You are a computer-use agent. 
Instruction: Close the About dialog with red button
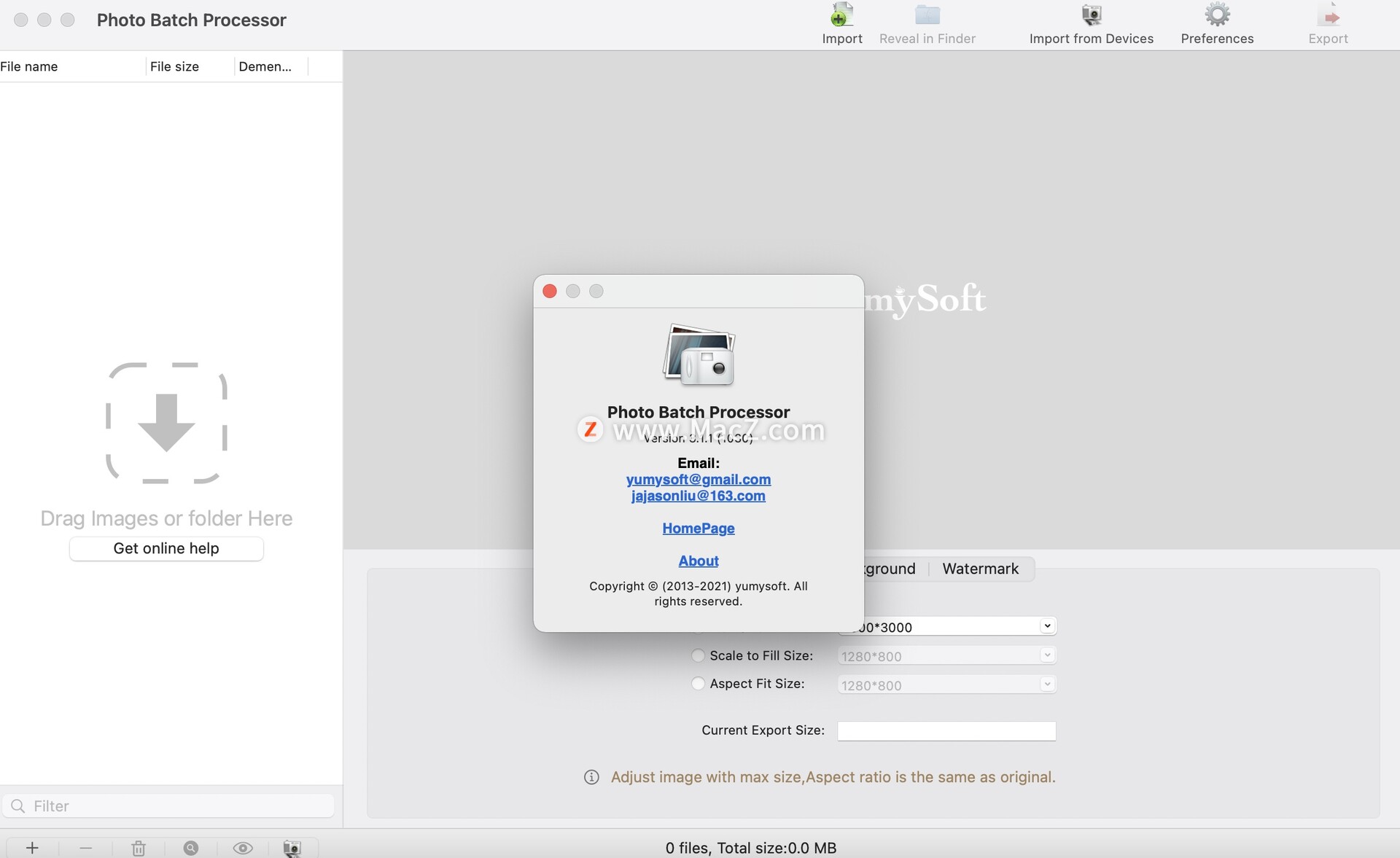(x=550, y=291)
